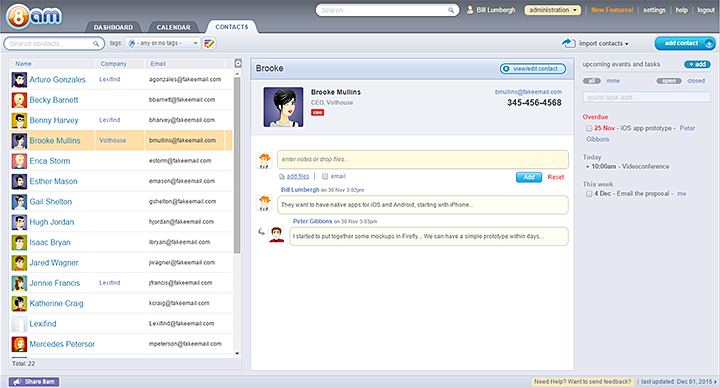Click the add files paperclip icon
Screen dimensions: 720x388
pos(281,177)
